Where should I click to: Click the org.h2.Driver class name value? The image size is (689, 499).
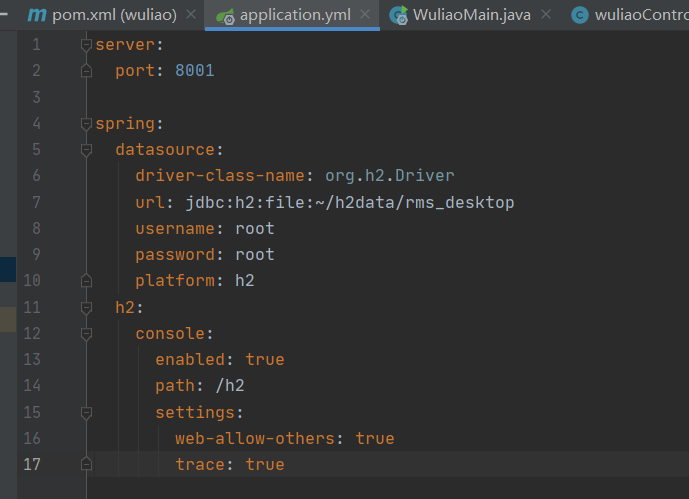(x=389, y=176)
